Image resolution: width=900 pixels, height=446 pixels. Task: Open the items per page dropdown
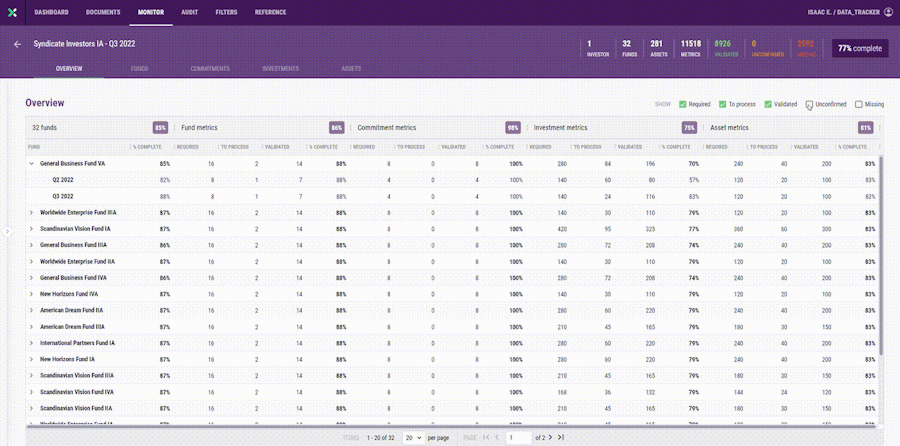[413, 437]
